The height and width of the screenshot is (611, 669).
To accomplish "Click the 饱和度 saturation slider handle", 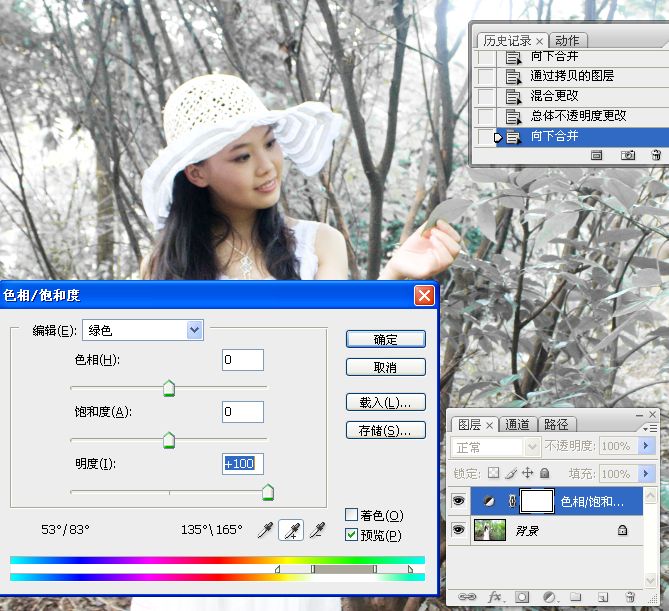I will (169, 440).
